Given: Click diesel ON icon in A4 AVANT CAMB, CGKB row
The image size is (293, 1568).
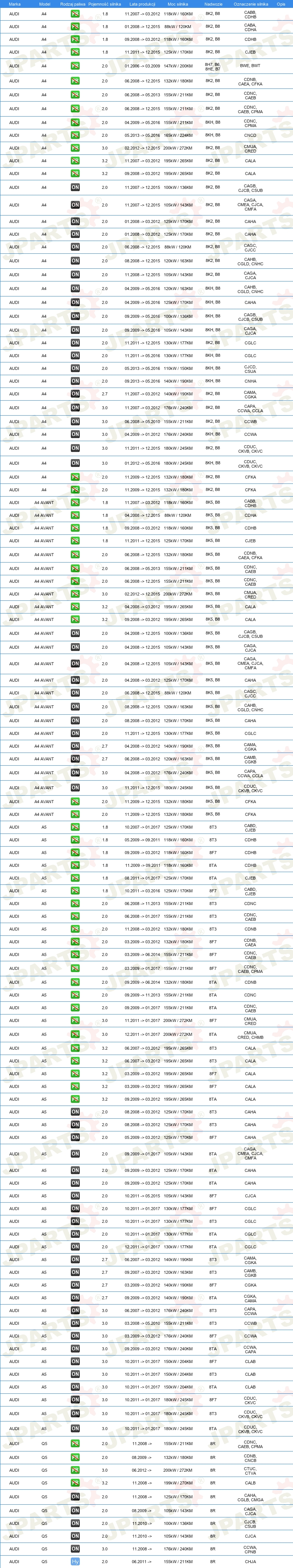Looking at the screenshot, I should 75,759.
